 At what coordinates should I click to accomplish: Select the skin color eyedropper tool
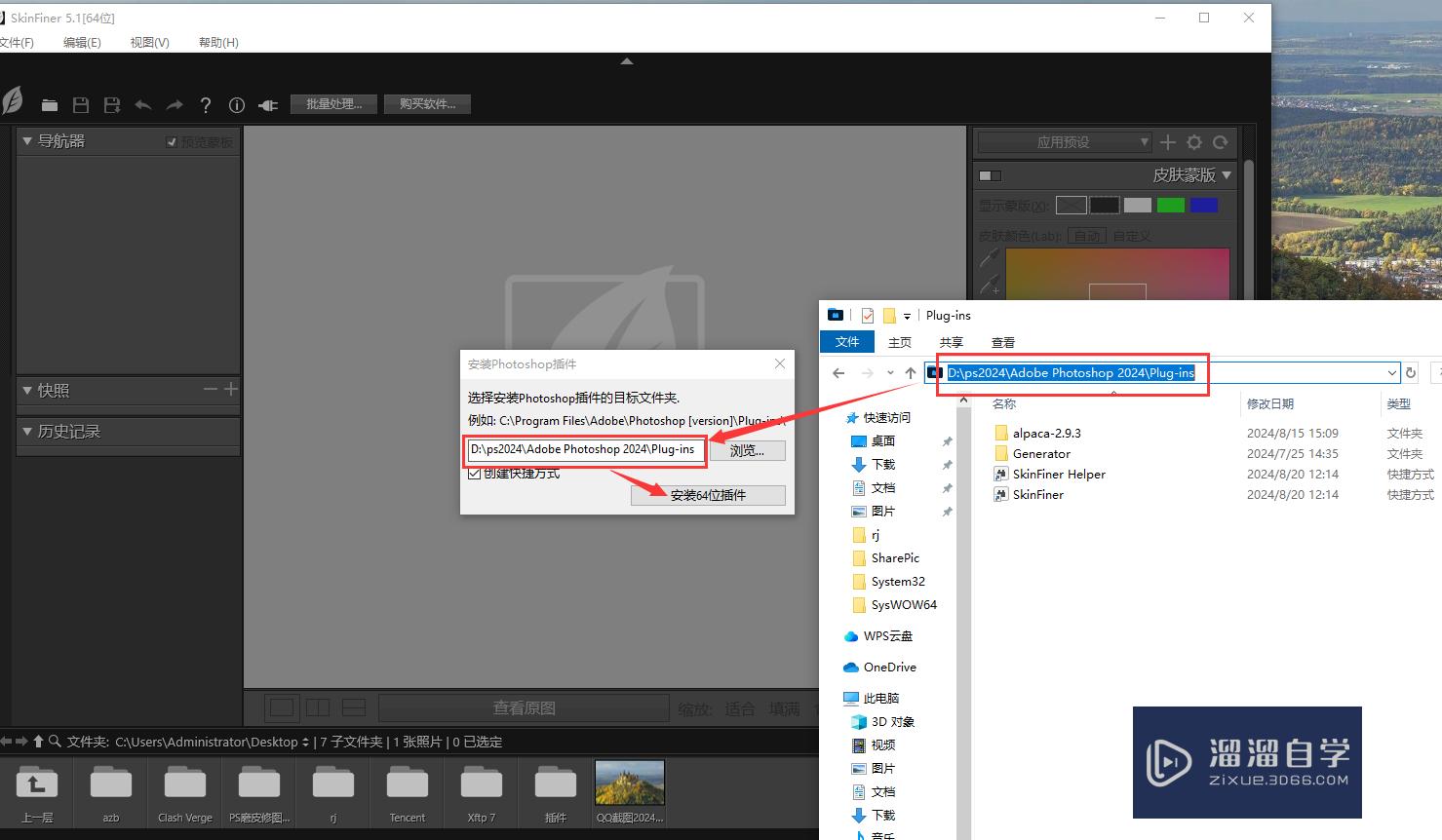[990, 258]
